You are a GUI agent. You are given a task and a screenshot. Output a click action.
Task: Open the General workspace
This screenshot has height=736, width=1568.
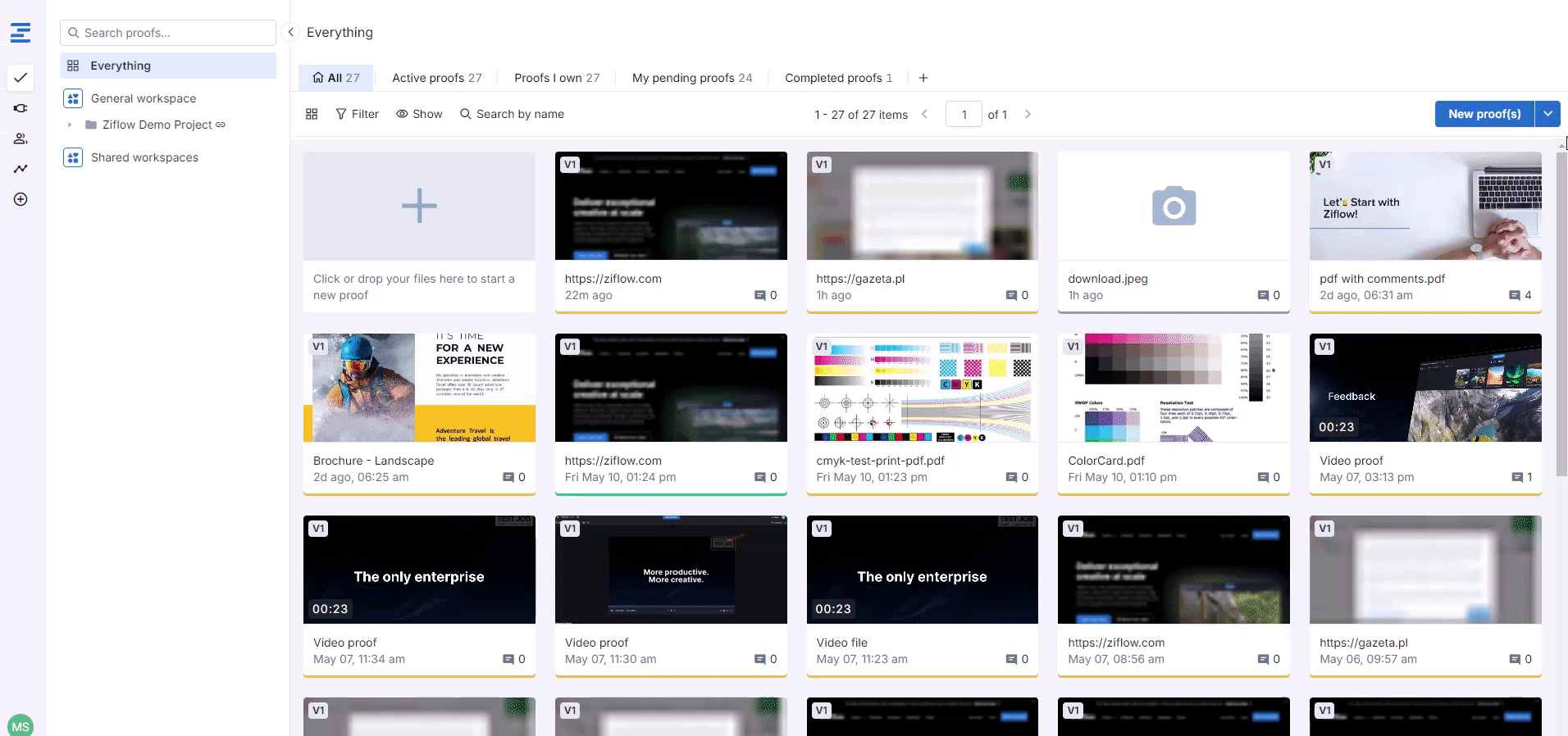click(x=144, y=98)
